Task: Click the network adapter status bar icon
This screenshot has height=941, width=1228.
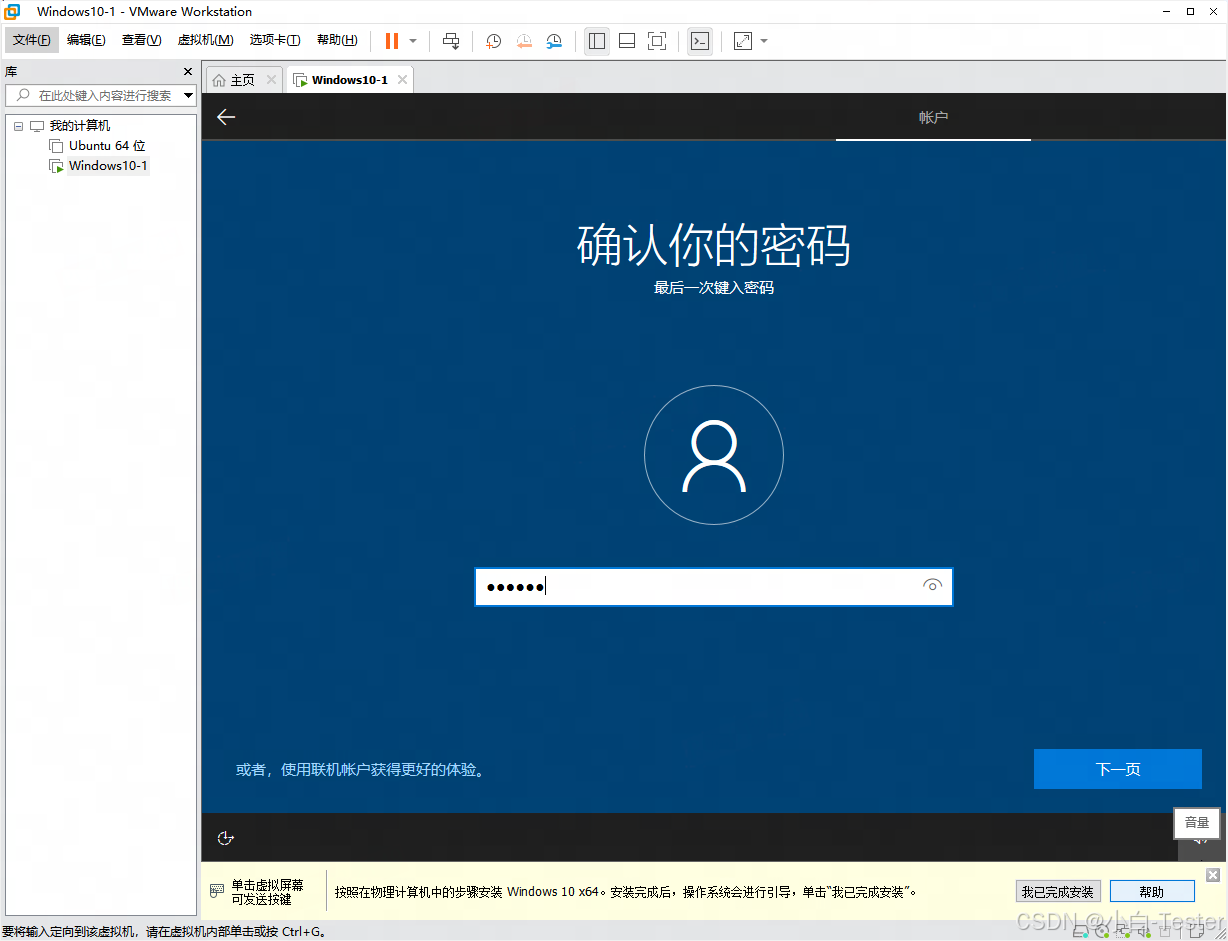Action: click(x=1123, y=932)
